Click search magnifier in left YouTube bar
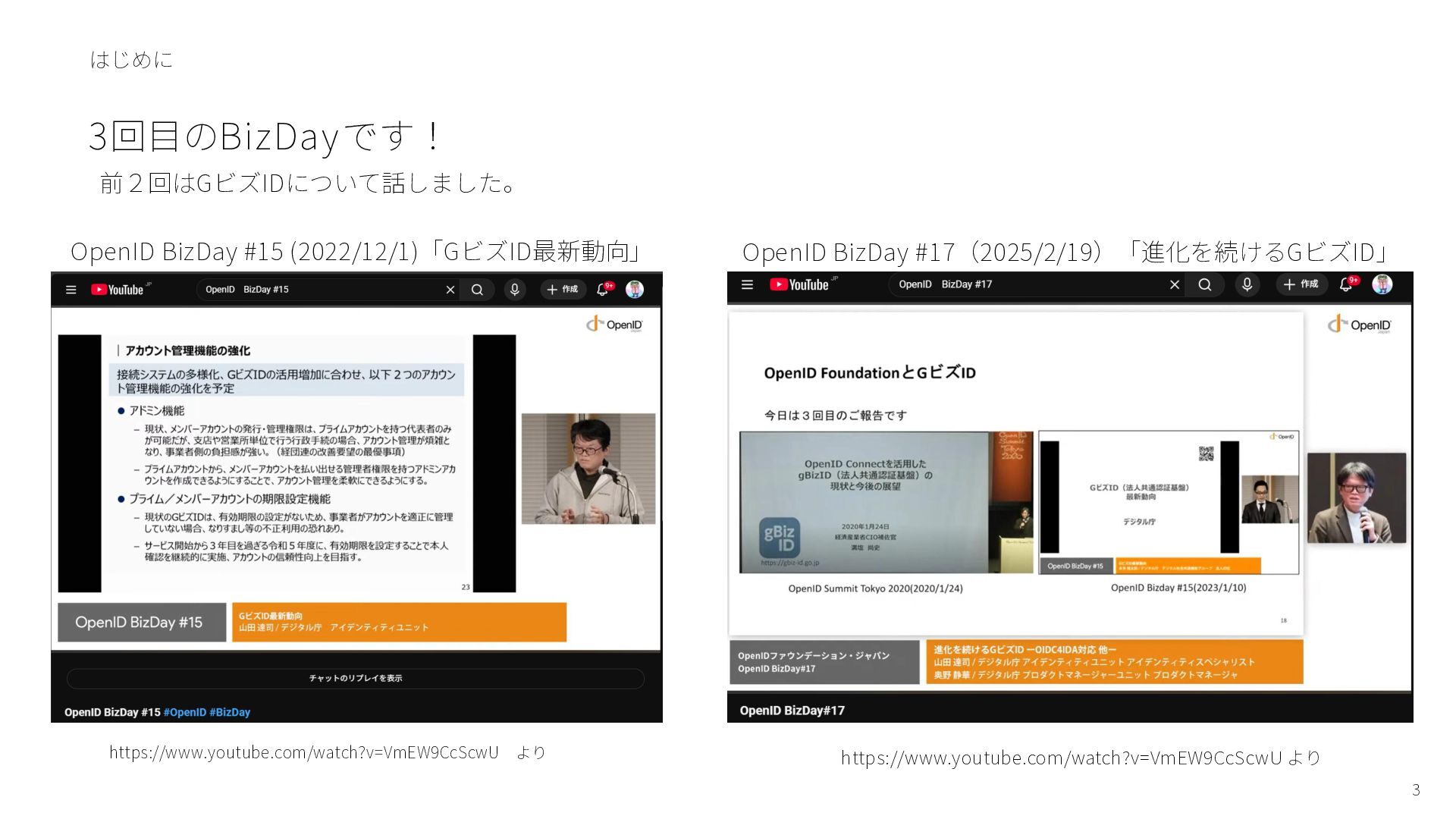Viewport: 1456px width, 819px height. [x=477, y=290]
